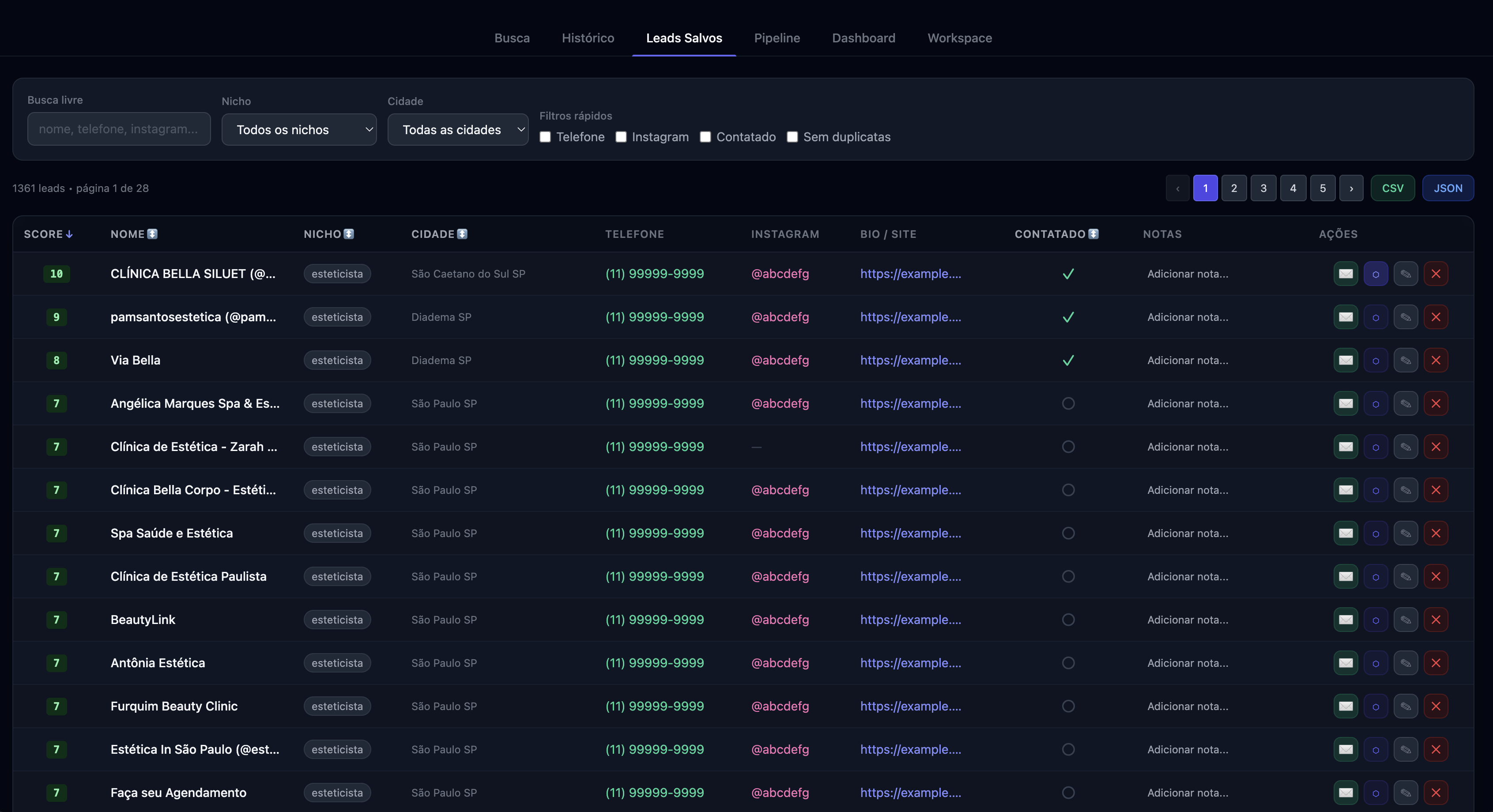Mark Angélica Marques Spa as contacted

click(1068, 403)
